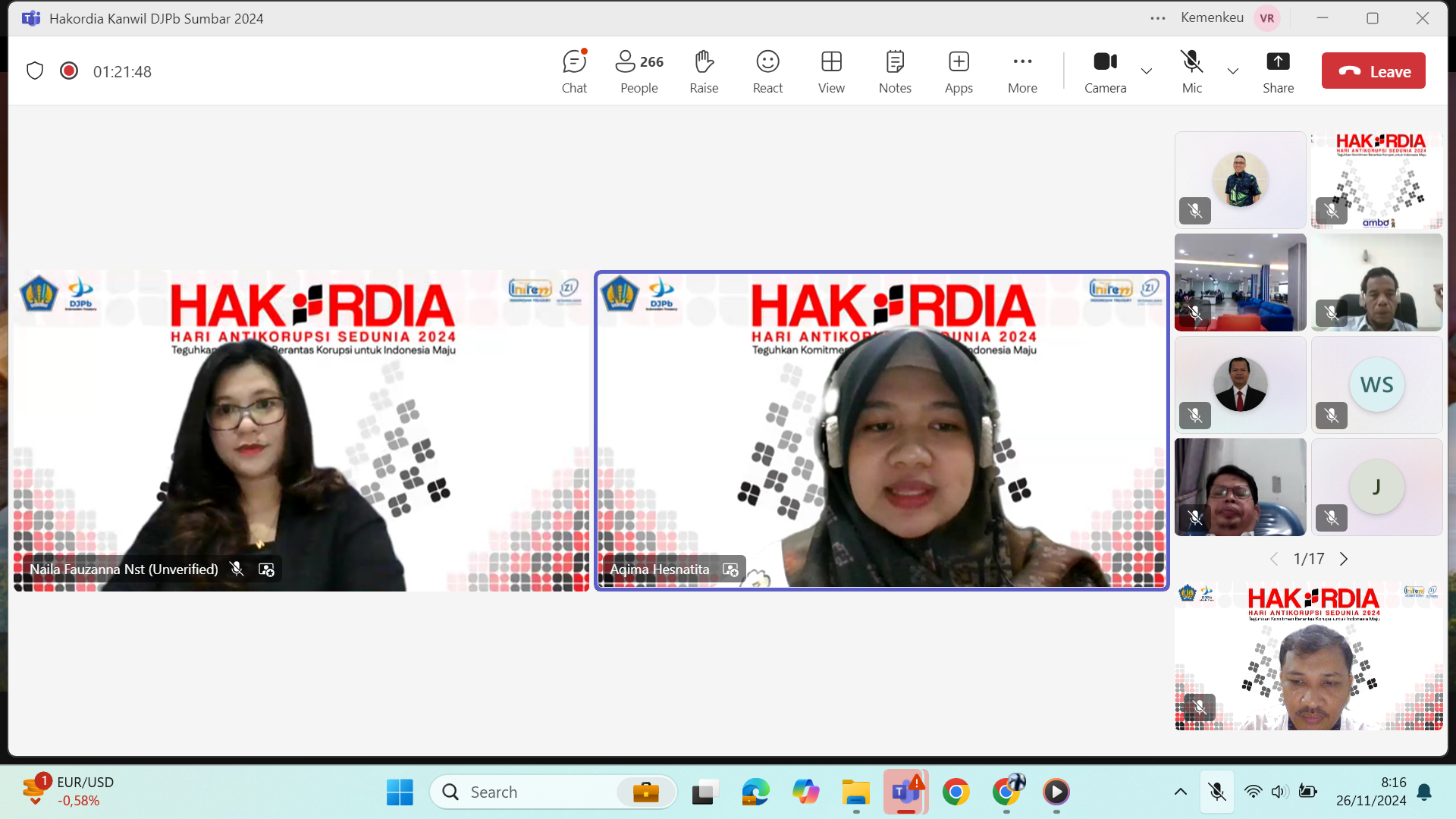Click Aqima Hesnatita's content icon
Viewport: 1456px width, 819px height.
pos(730,570)
